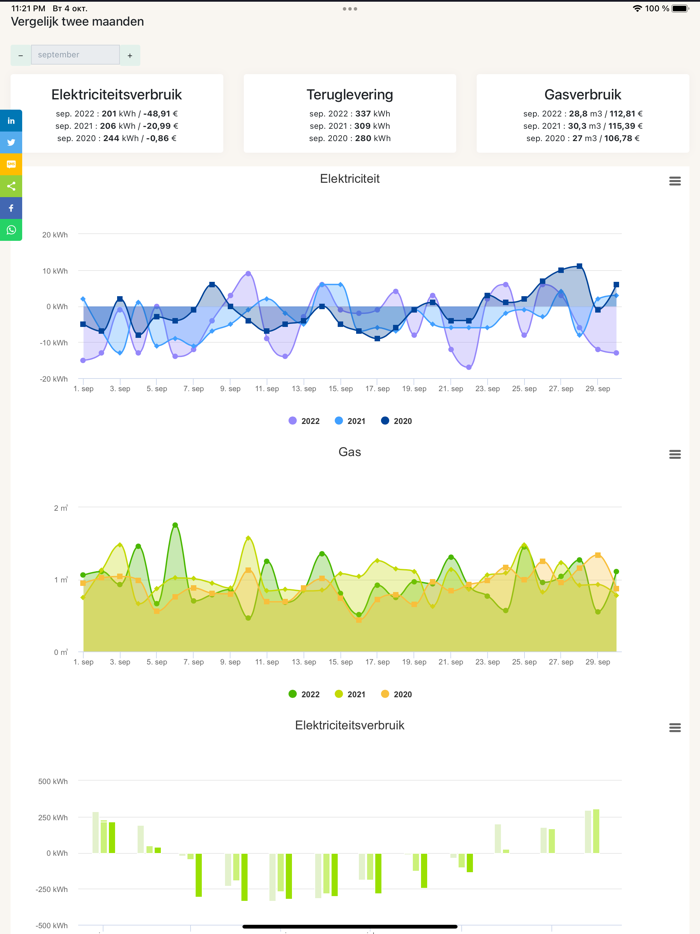700x934 pixels.
Task: Select the Gasverbruik summary card
Action: click(x=583, y=113)
